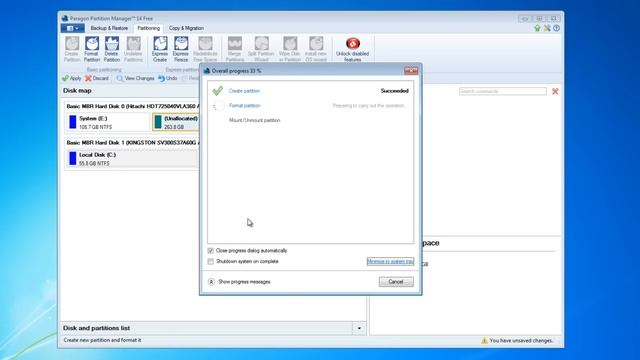Clear search with the red X icon
Viewport: 640px width, 360px height.
[x=555, y=91]
